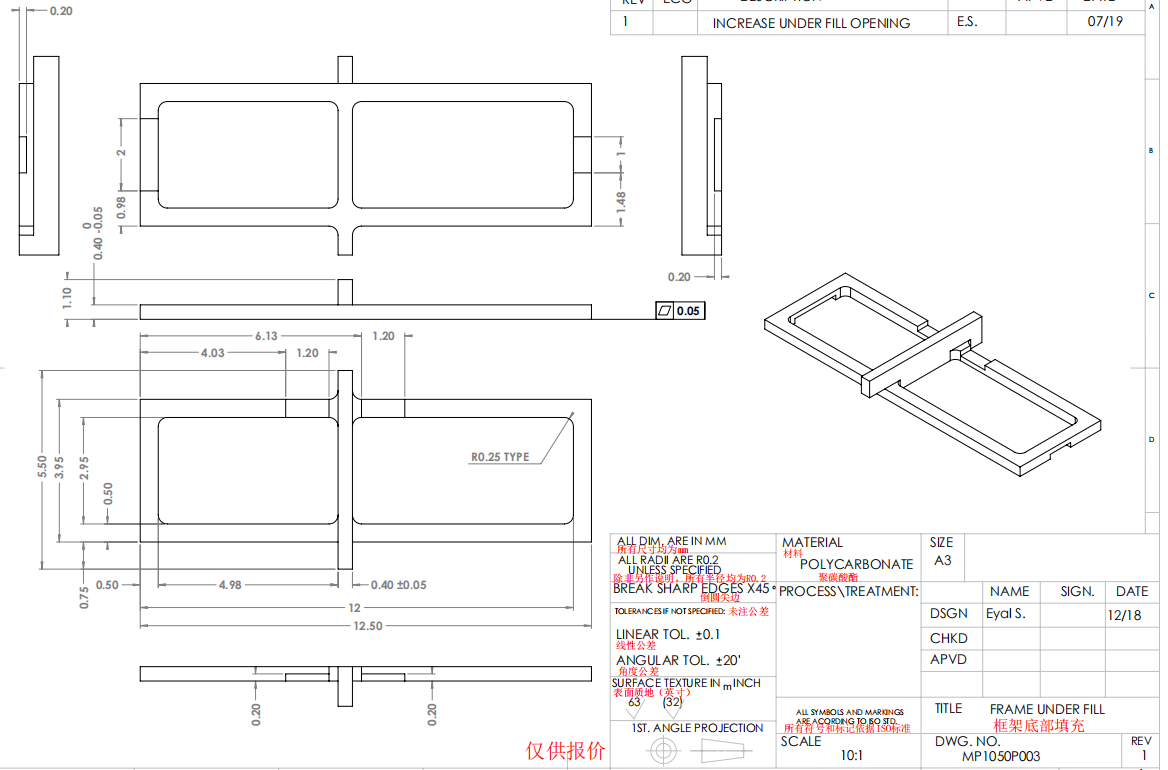Click the 'CHKD' row label
The image size is (1168, 770).
948,638
